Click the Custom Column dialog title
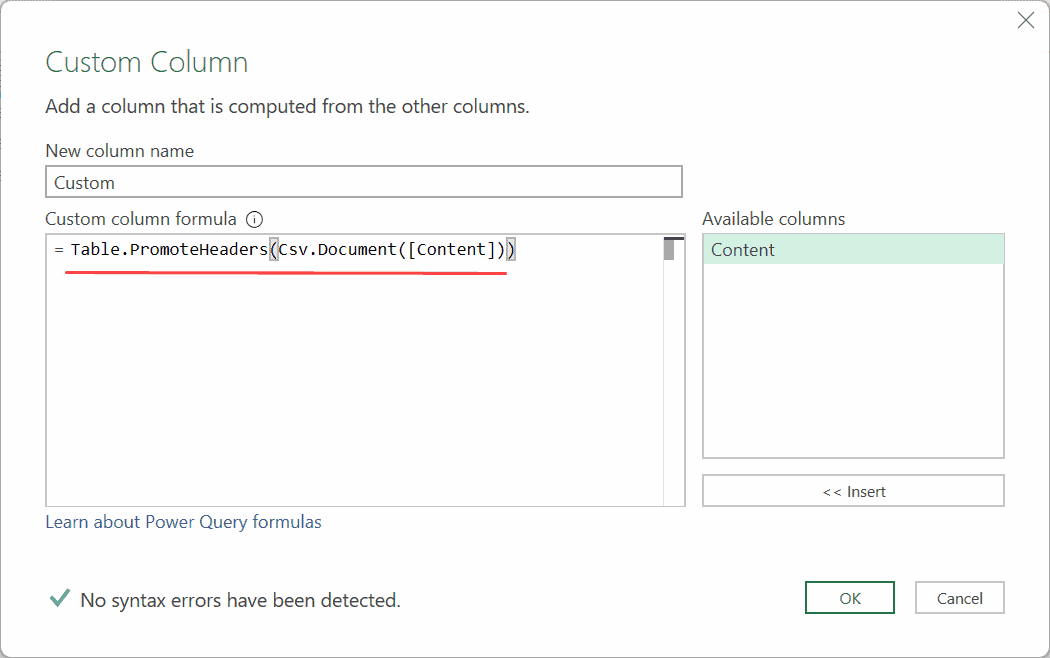1050x658 pixels. (146, 62)
